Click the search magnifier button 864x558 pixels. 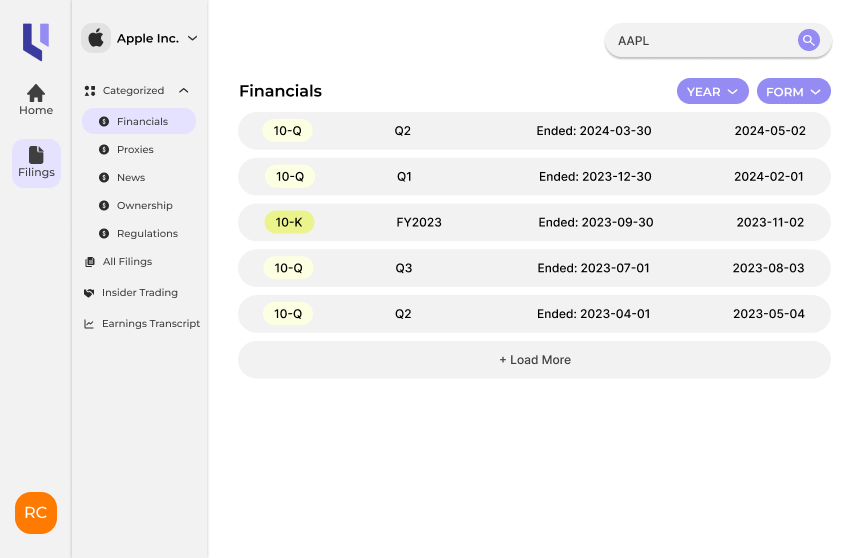coord(808,40)
